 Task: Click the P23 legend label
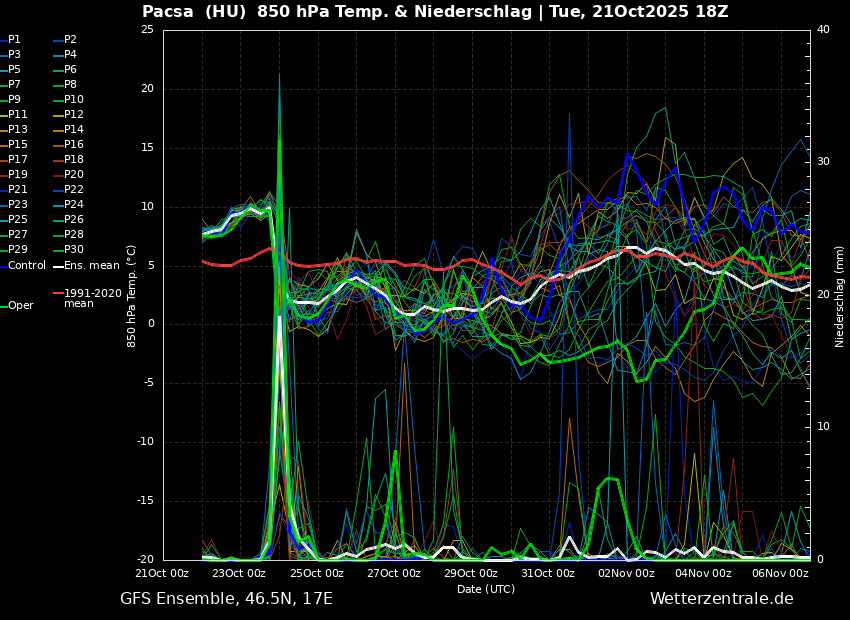tap(18, 205)
